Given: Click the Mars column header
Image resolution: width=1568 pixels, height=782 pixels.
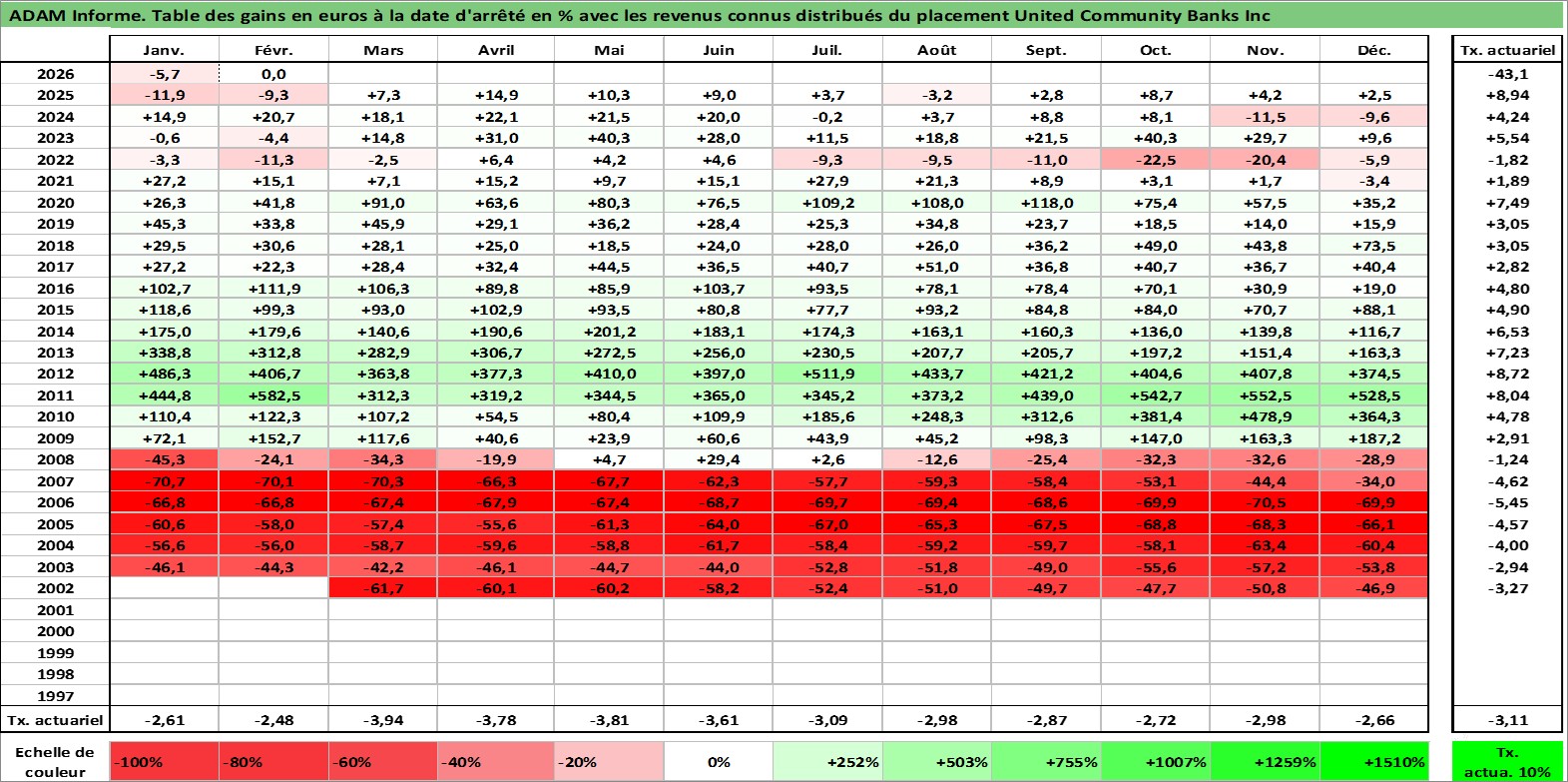Looking at the screenshot, I should [383, 50].
